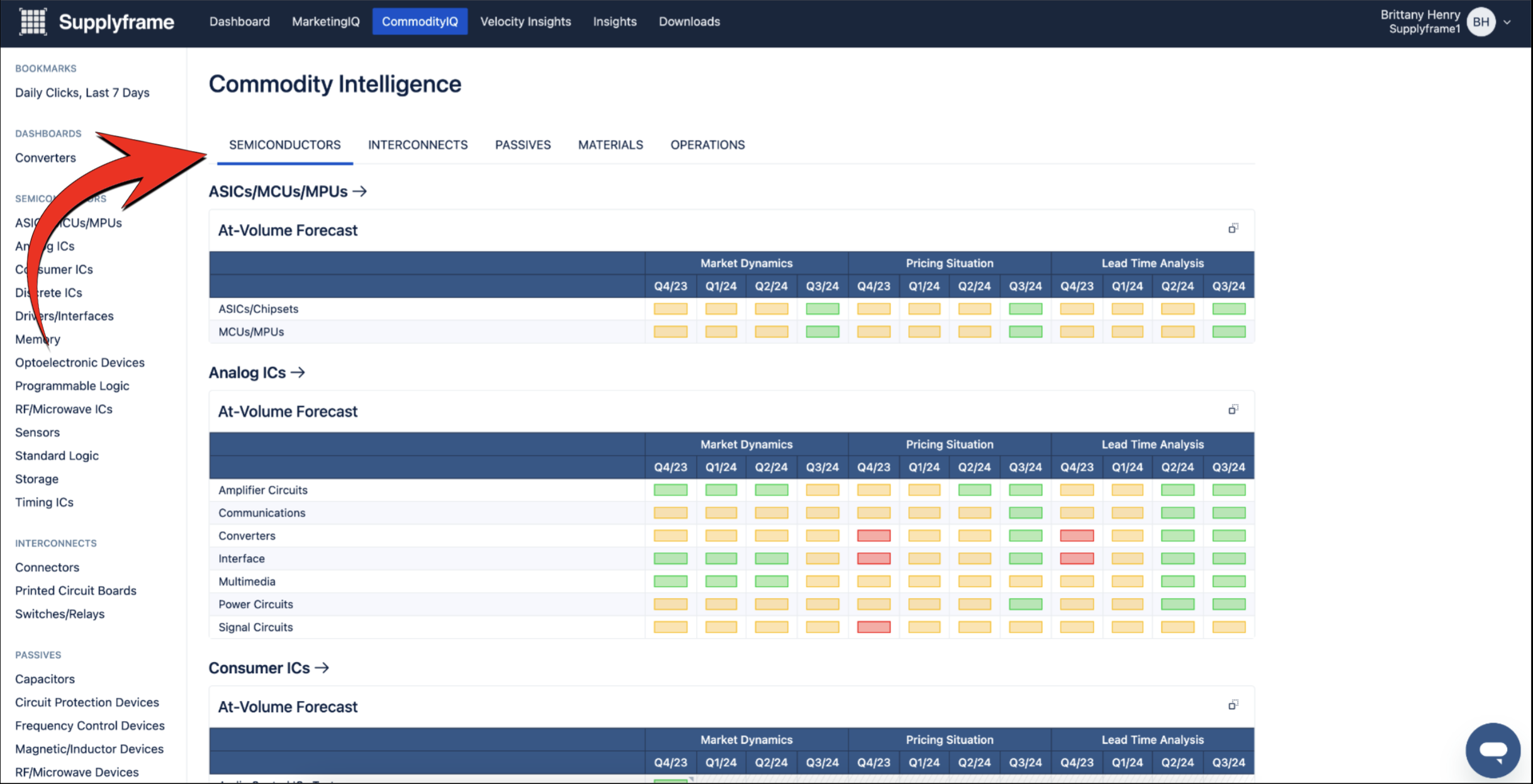The image size is (1533, 784).
Task: Go to MarketingIQ in the navigation bar
Action: coord(325,21)
